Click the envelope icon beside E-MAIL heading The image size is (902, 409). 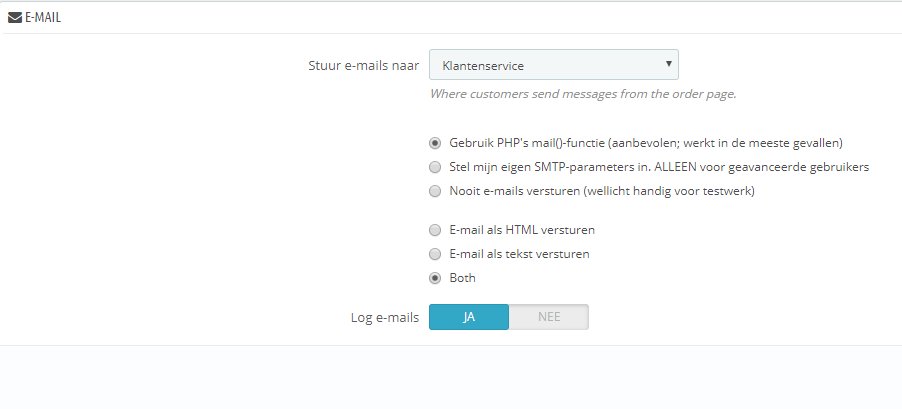15,17
